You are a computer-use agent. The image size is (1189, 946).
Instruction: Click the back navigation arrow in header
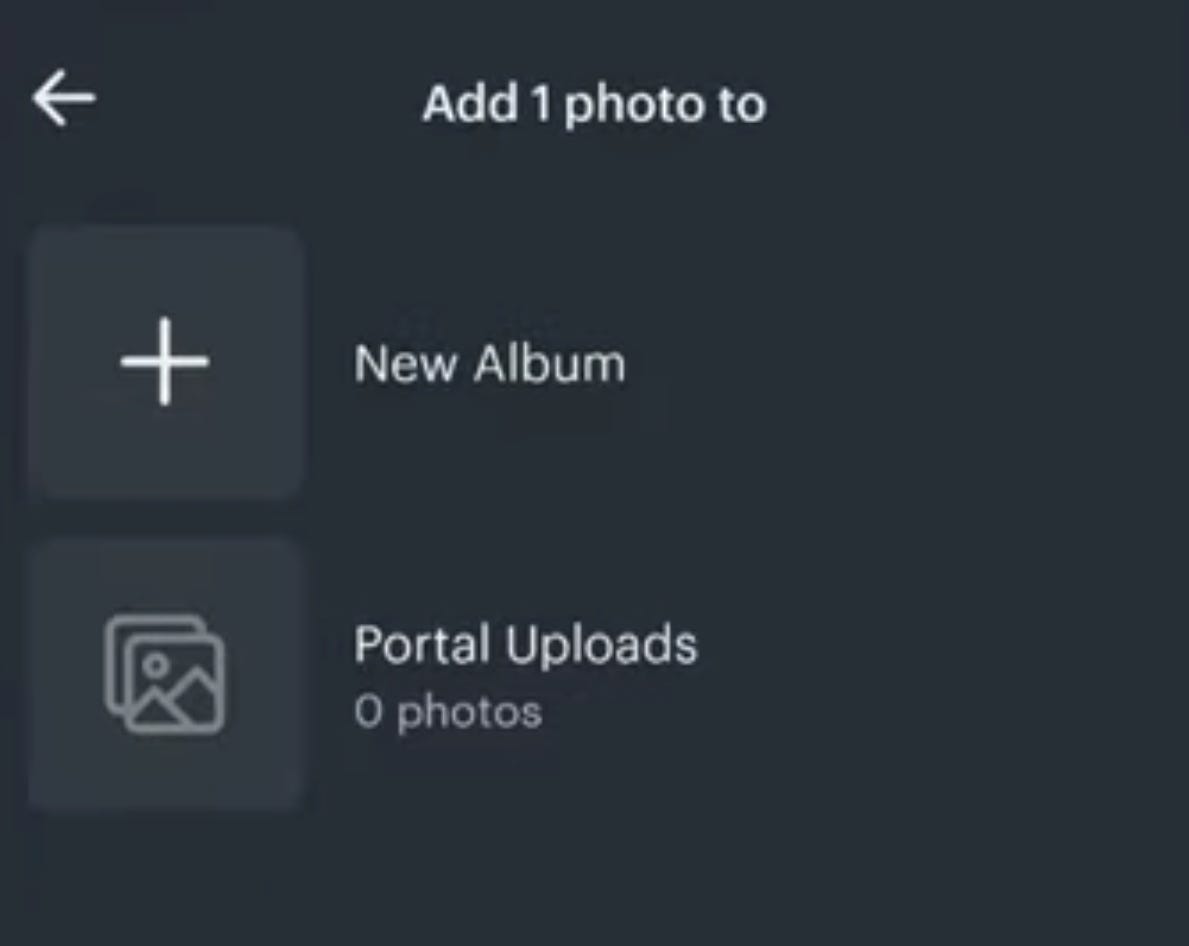coord(64,98)
